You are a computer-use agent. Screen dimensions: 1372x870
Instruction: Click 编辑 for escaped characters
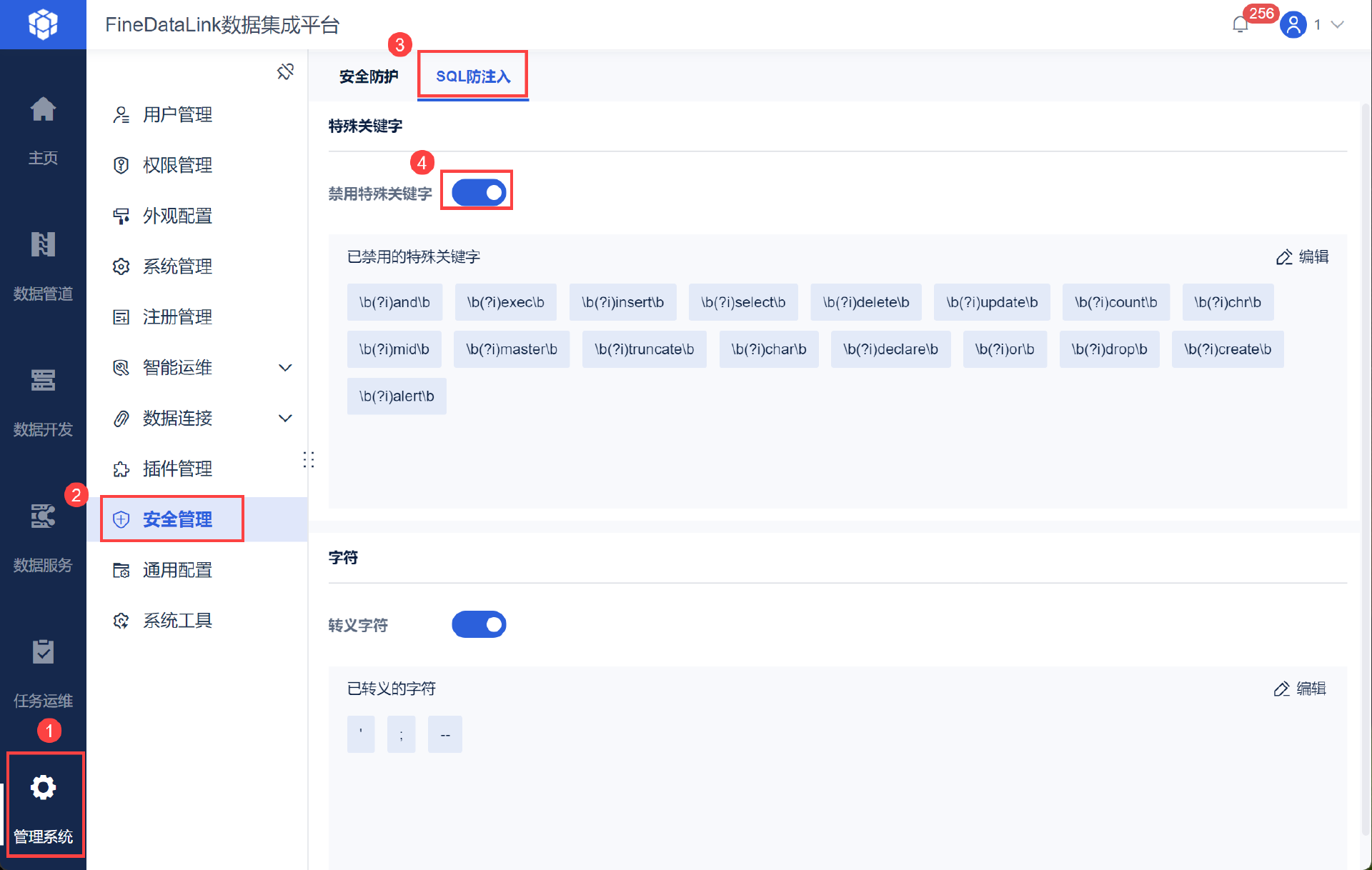pyautogui.click(x=1311, y=689)
